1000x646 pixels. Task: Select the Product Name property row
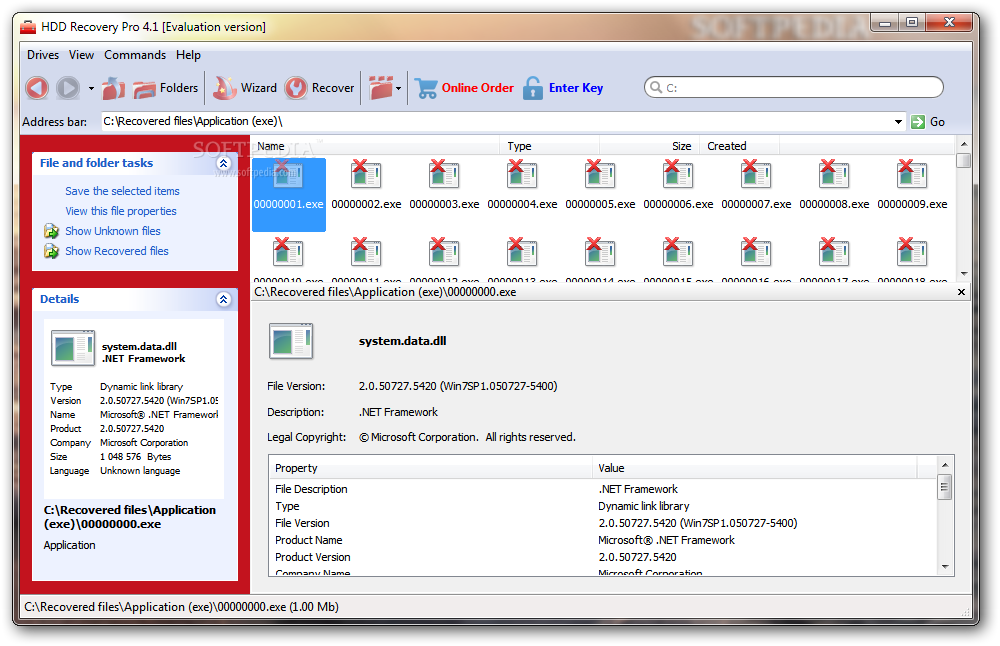603,540
